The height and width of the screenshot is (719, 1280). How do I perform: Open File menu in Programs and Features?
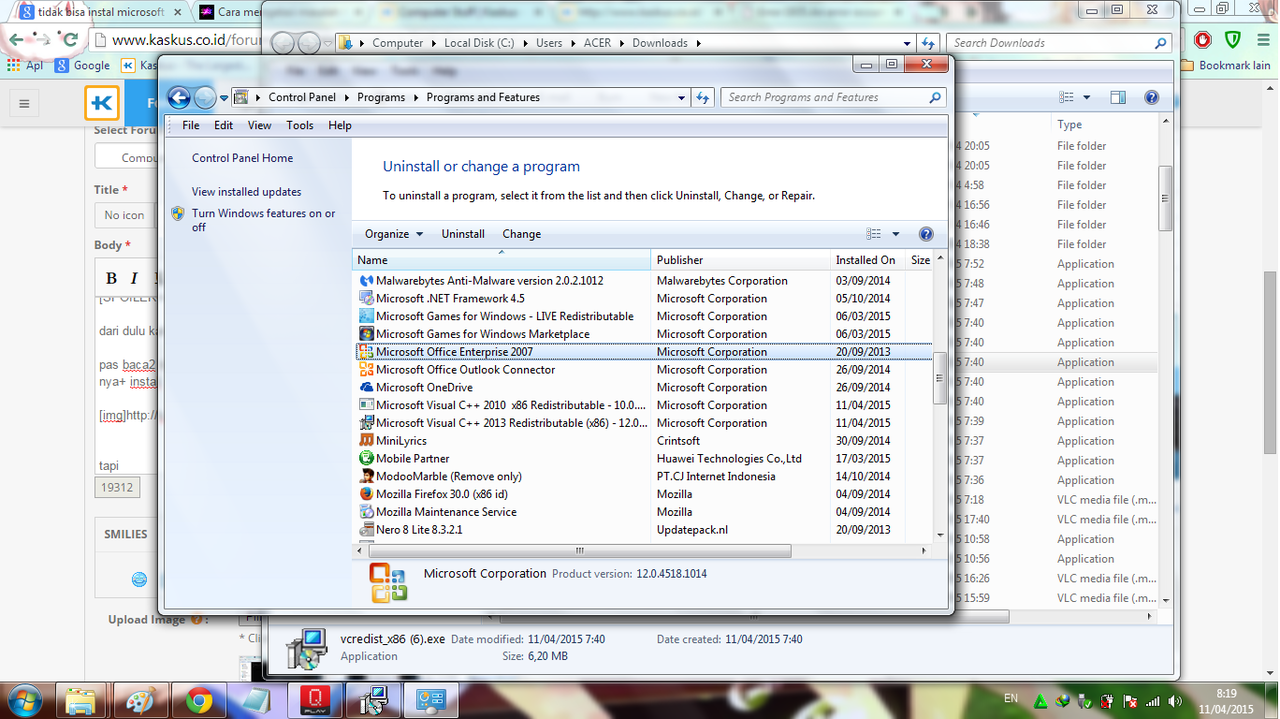191,126
